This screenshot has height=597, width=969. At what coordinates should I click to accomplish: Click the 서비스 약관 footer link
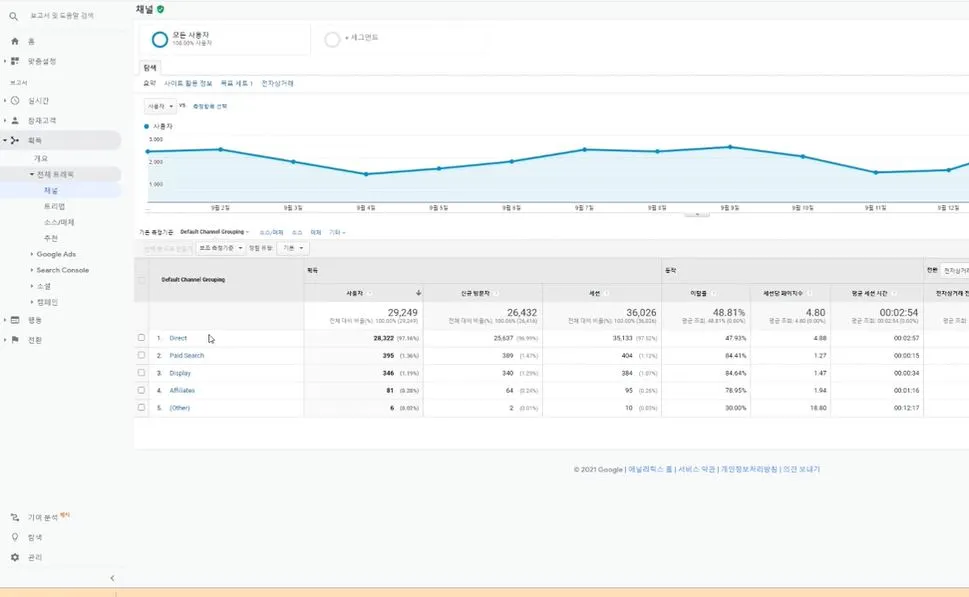(x=696, y=470)
